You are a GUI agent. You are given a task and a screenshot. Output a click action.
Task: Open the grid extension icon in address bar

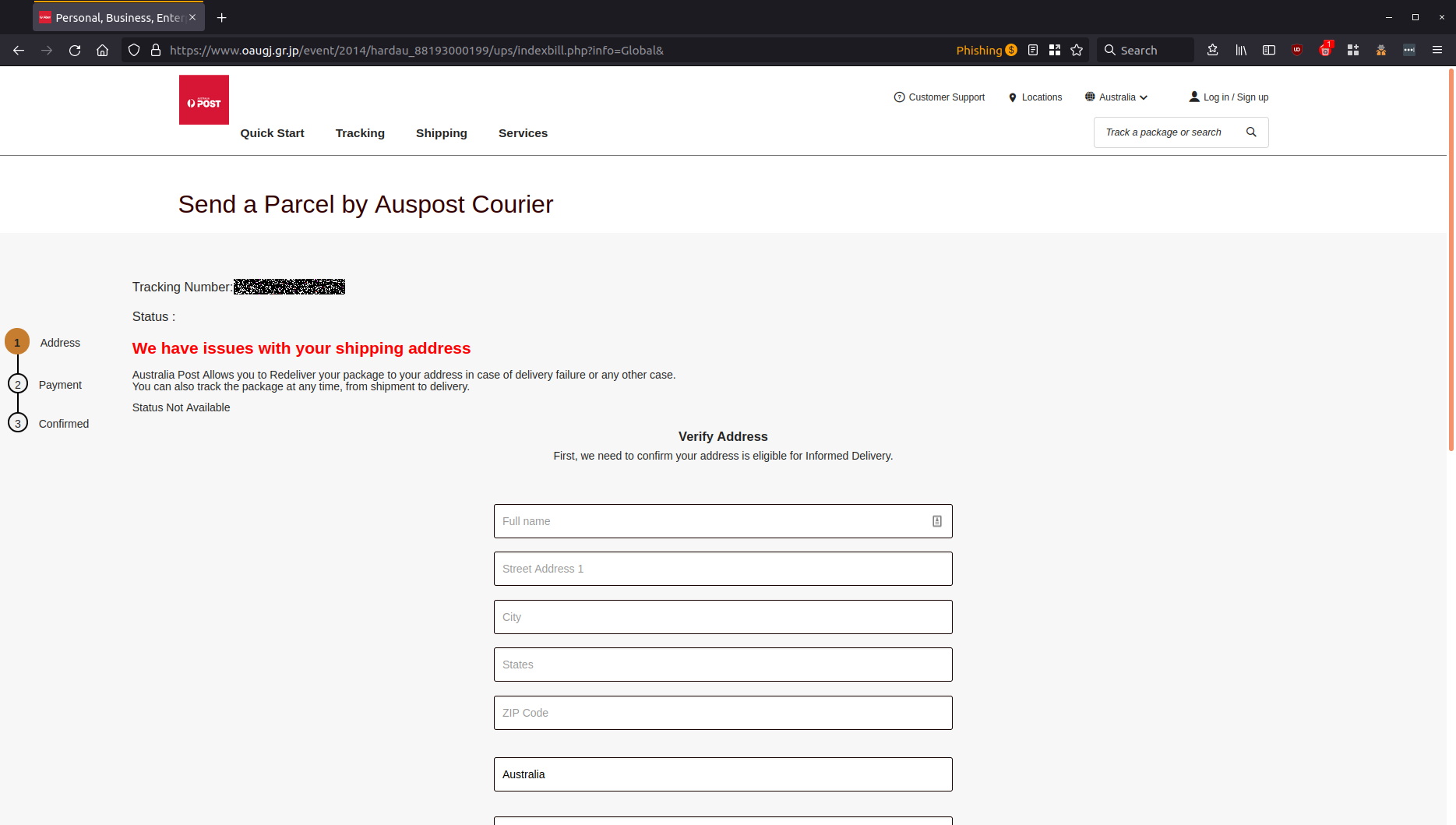[x=1055, y=50]
